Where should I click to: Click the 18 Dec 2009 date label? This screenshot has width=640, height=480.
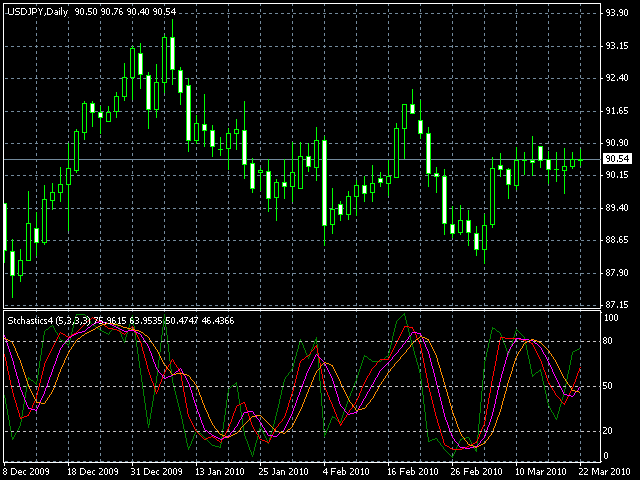[x=93, y=472]
